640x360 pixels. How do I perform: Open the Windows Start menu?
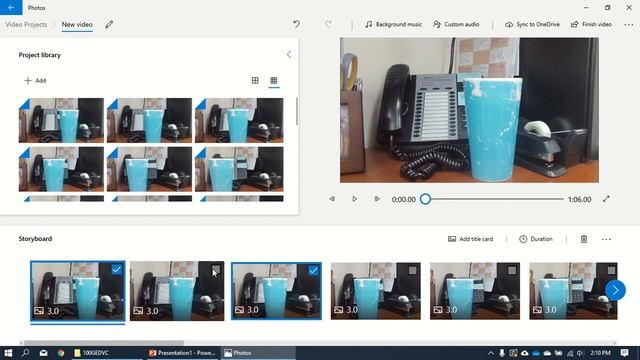[x=8, y=353]
